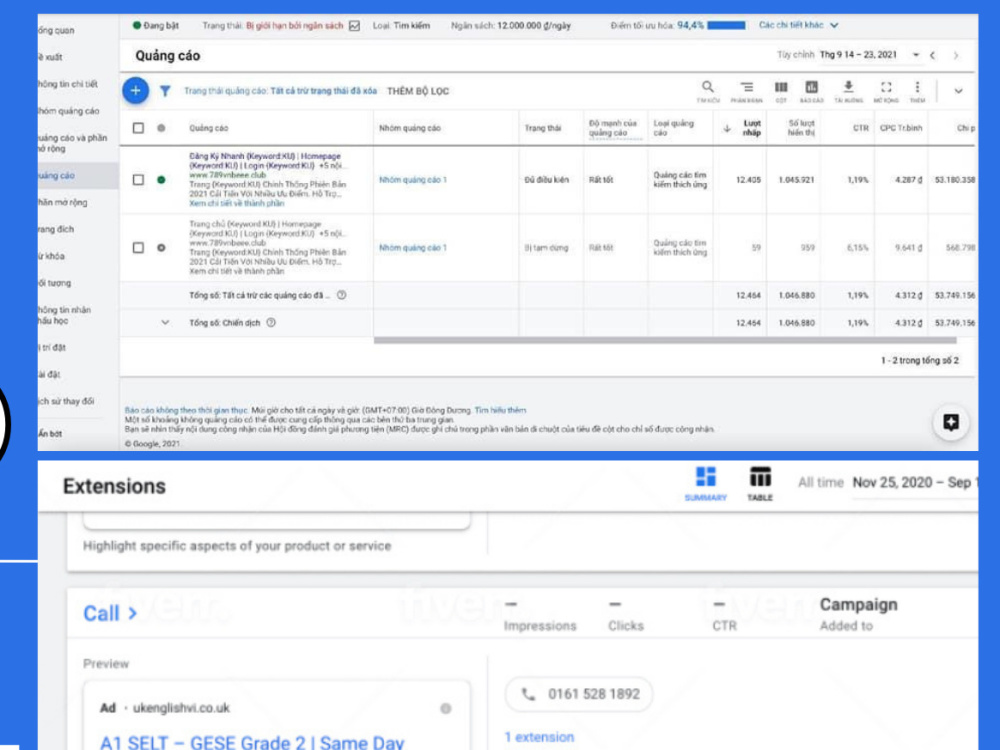Screen dimensions: 1000x750
Task: Click the sort arrow beside Lượt nhấp
Action: pos(726,129)
